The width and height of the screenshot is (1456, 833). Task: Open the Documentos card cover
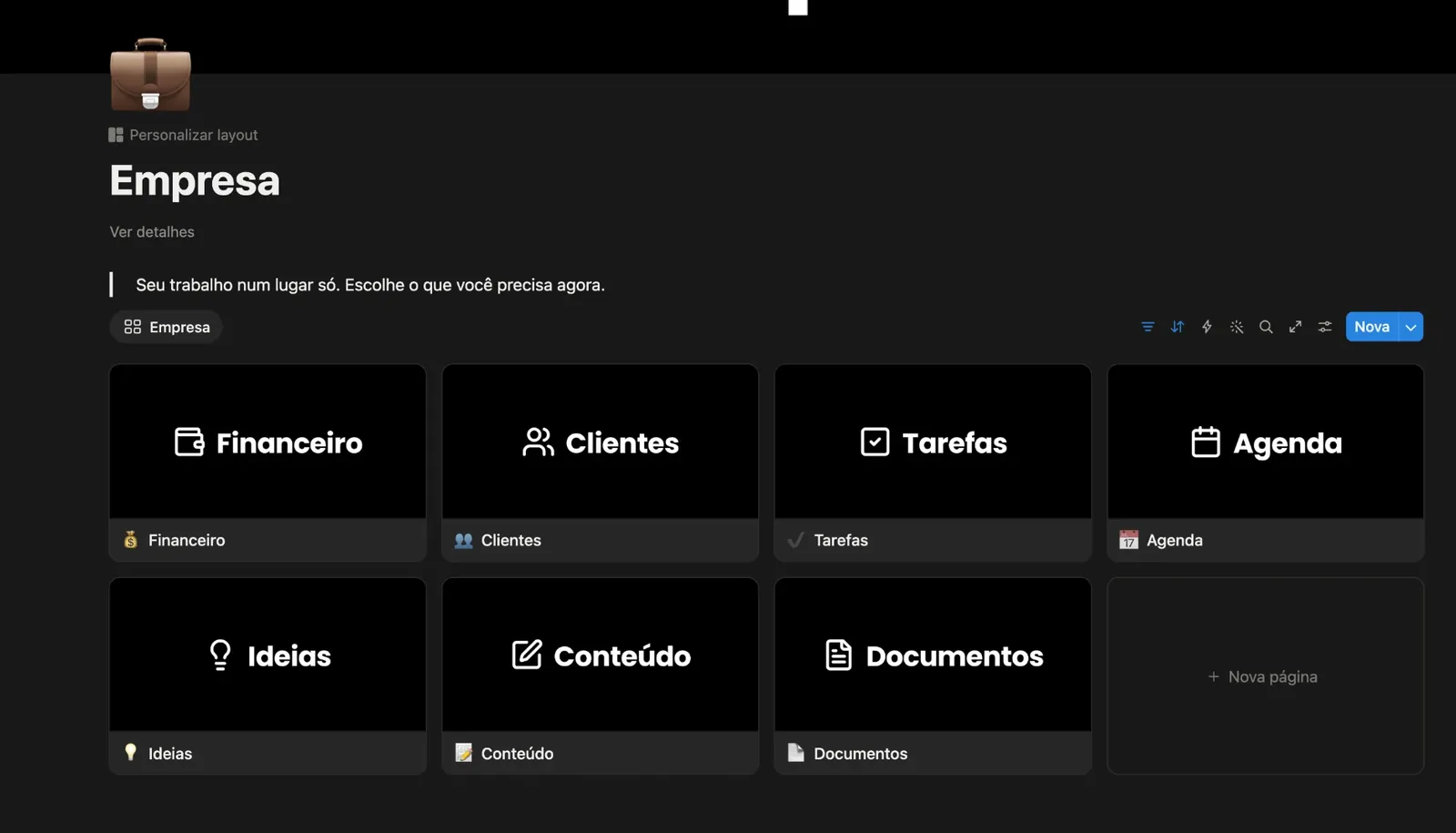pos(933,655)
